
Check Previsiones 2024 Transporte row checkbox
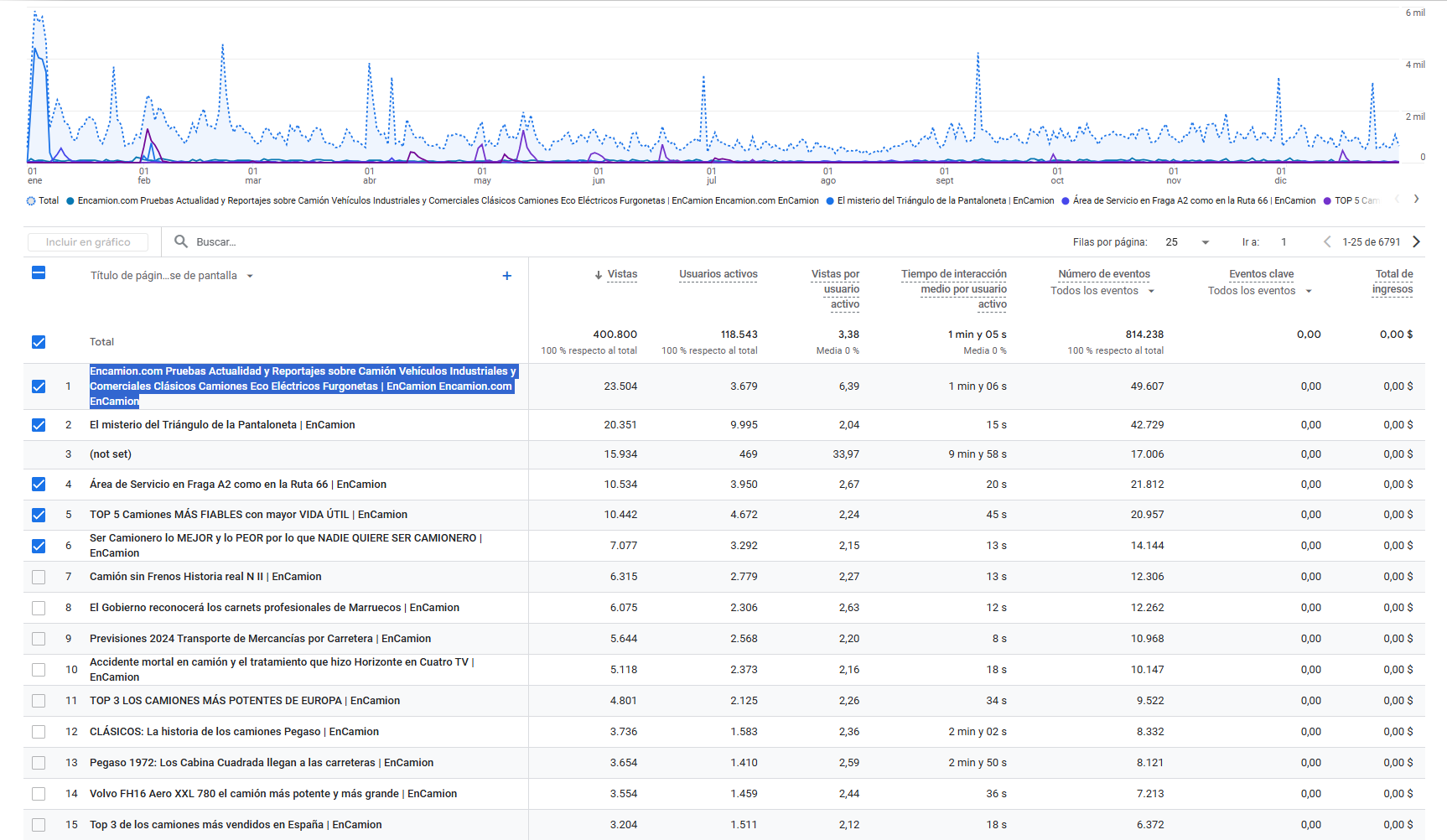(x=39, y=639)
